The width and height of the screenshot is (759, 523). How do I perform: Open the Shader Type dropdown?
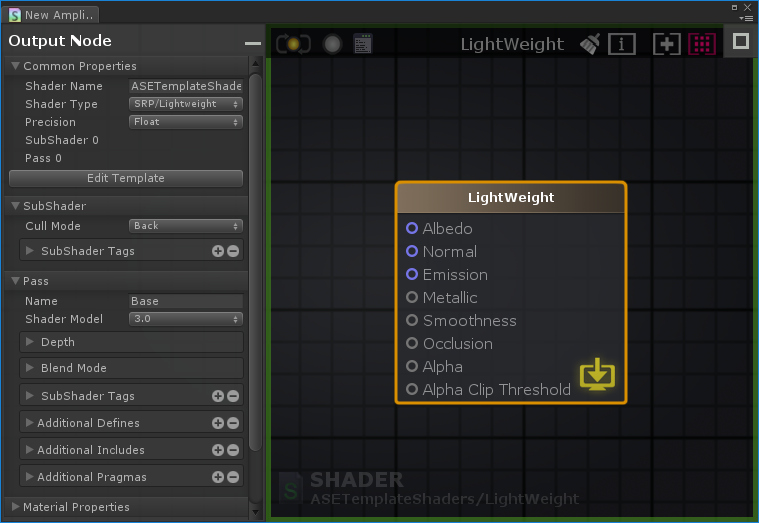186,104
